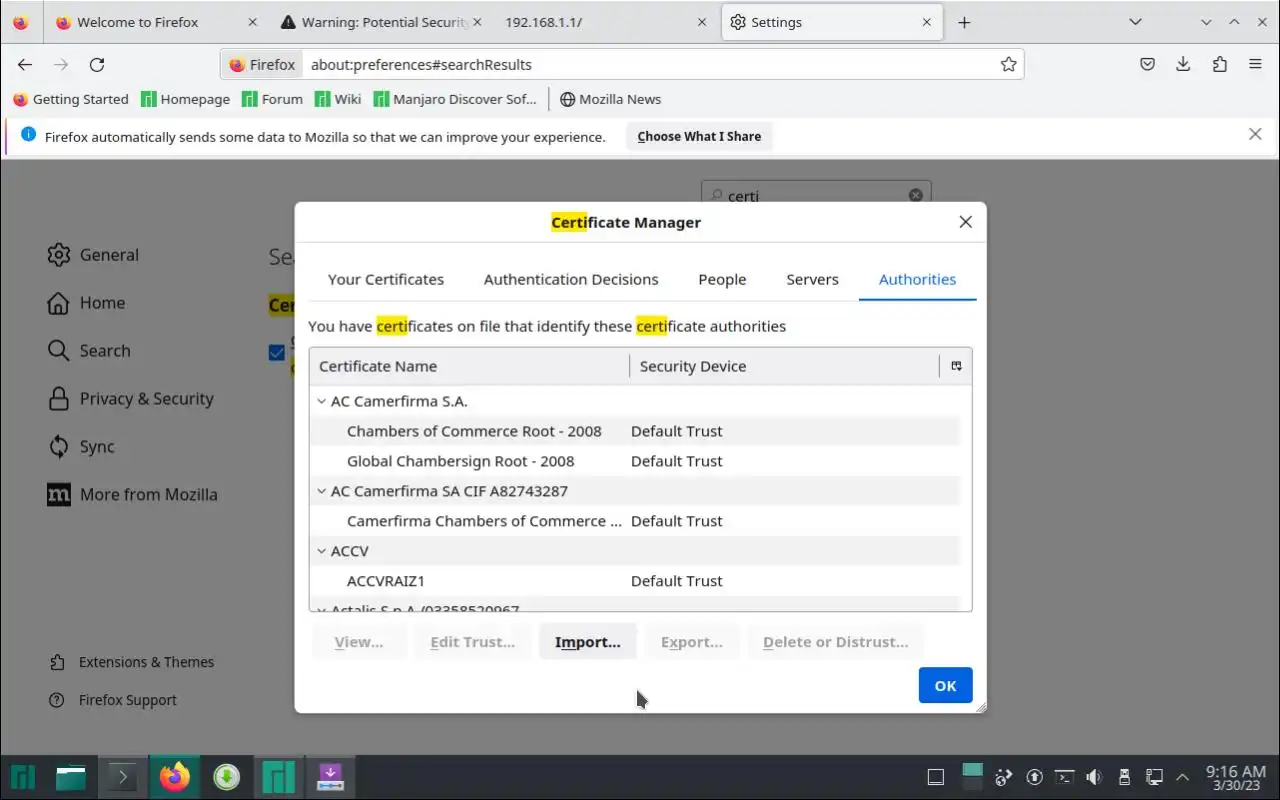Open the Search settings category
The image size is (1280, 800).
pyautogui.click(x=89, y=351)
